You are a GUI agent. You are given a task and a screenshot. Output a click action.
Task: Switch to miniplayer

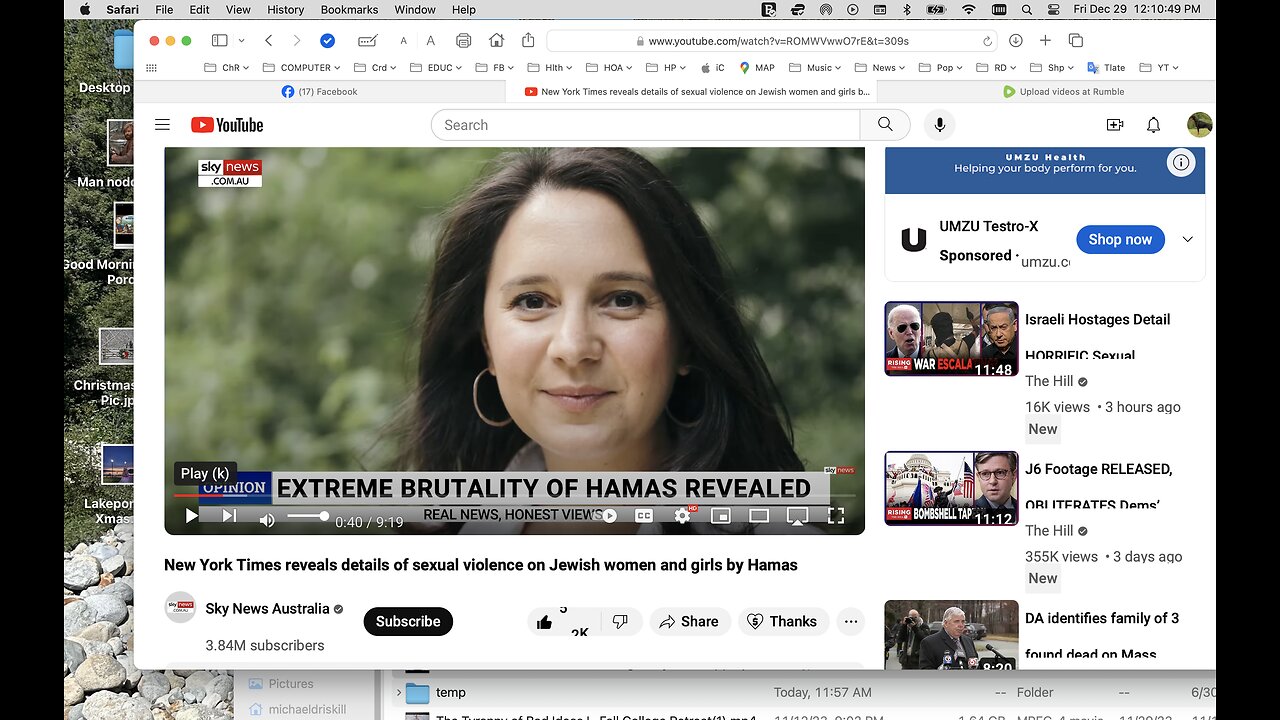720,516
